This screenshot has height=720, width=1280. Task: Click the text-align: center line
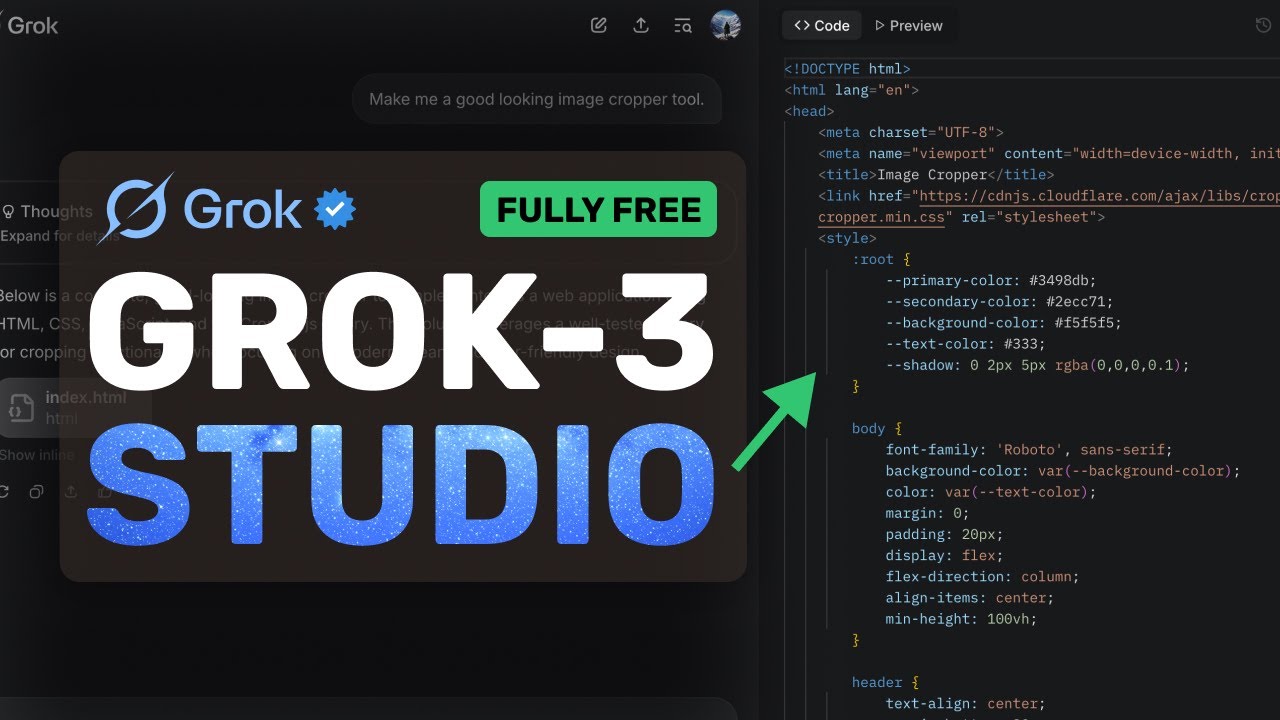click(x=965, y=703)
